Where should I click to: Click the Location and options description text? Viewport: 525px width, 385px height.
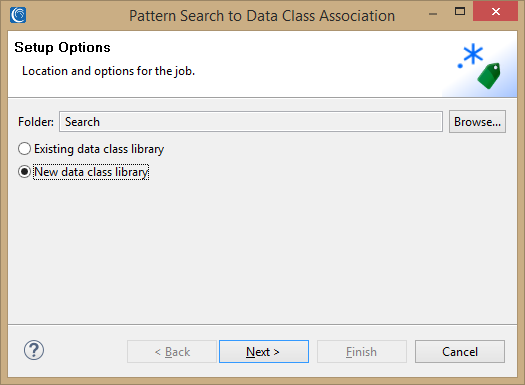point(108,71)
